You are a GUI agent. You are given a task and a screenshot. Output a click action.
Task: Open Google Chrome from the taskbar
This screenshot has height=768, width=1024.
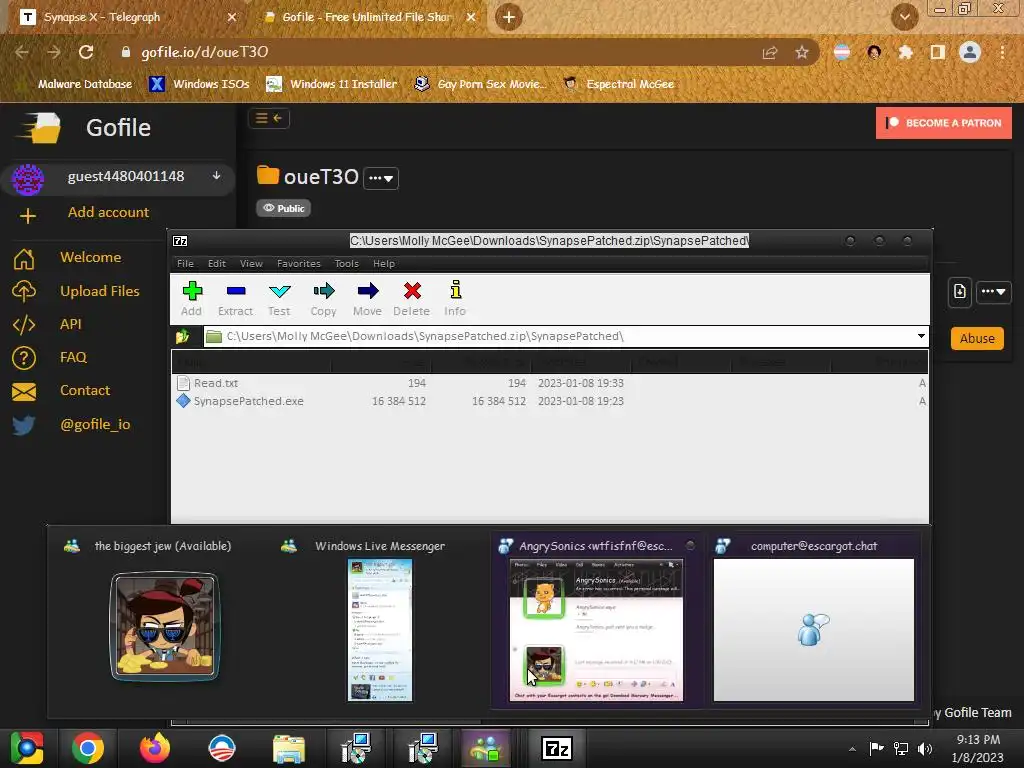(x=88, y=748)
